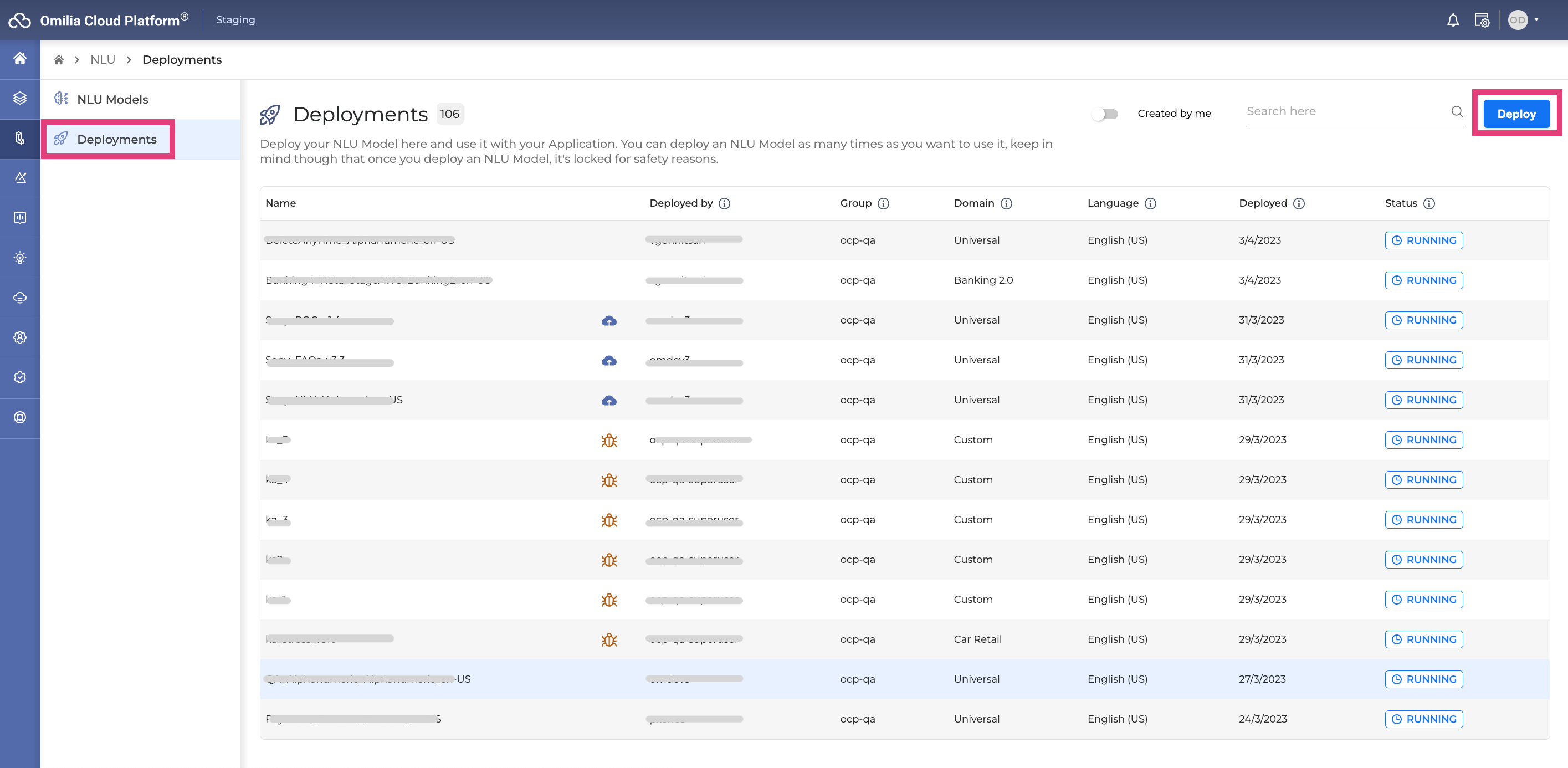Click the info icon next to Status
This screenshot has width=1568, height=768.
pyautogui.click(x=1429, y=203)
